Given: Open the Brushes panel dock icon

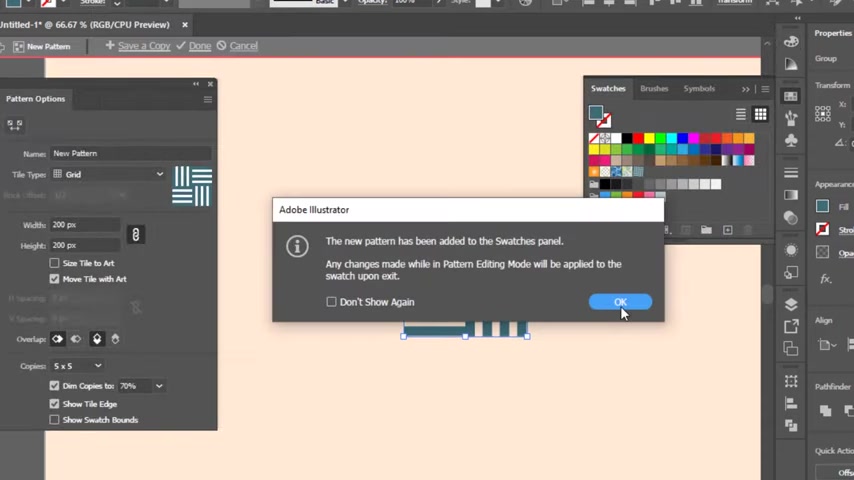Looking at the screenshot, I should [x=791, y=118].
